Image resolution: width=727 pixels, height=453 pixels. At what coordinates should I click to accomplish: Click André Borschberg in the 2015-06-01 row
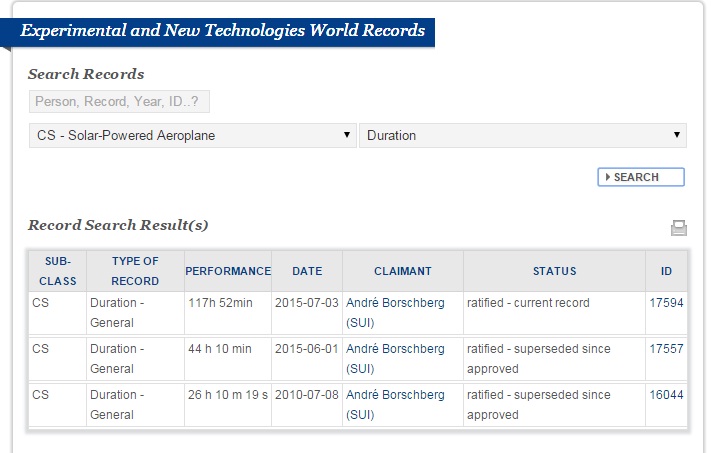point(395,349)
